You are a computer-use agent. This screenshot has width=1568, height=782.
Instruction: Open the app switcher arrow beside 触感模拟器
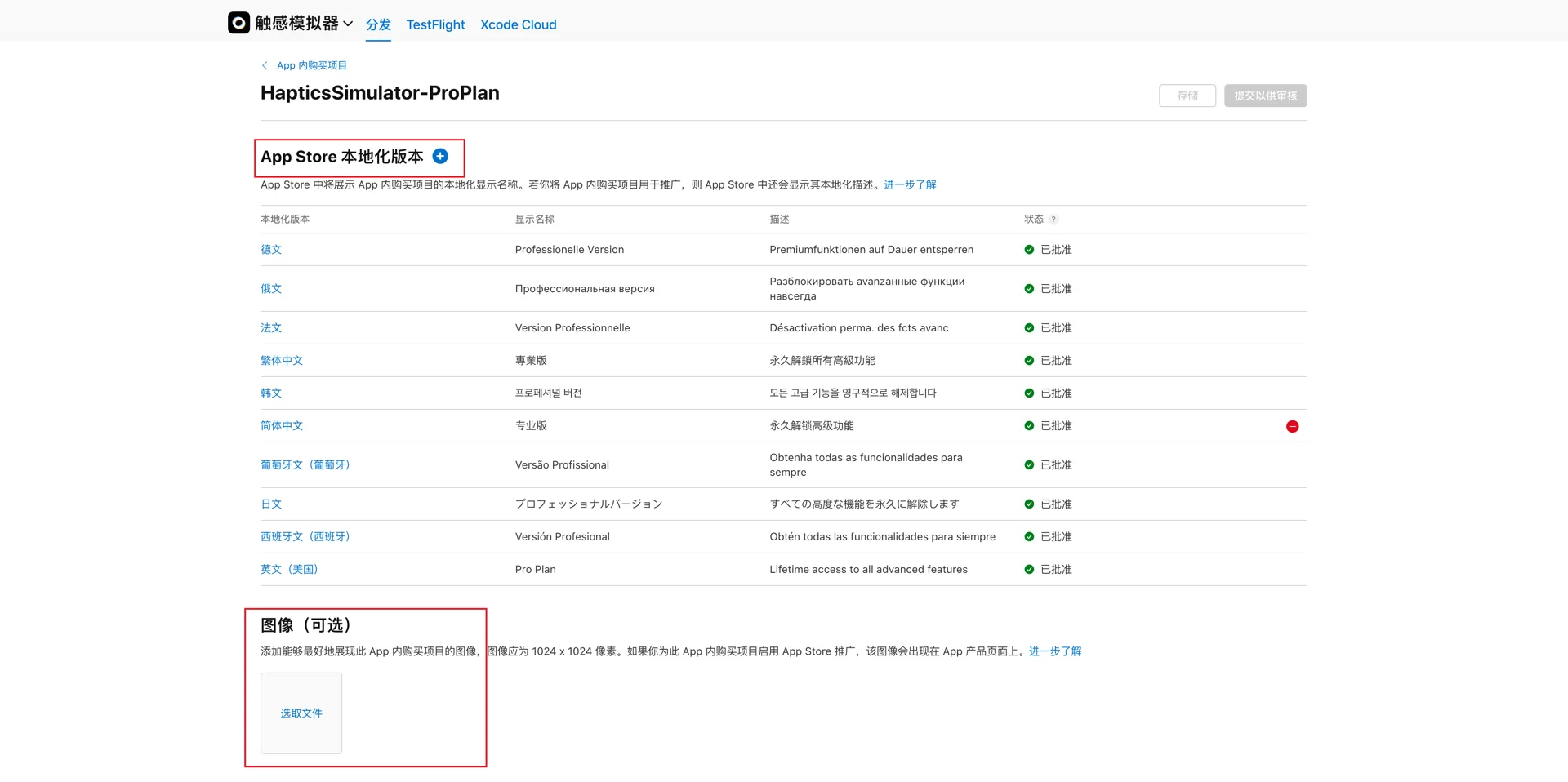[x=350, y=24]
